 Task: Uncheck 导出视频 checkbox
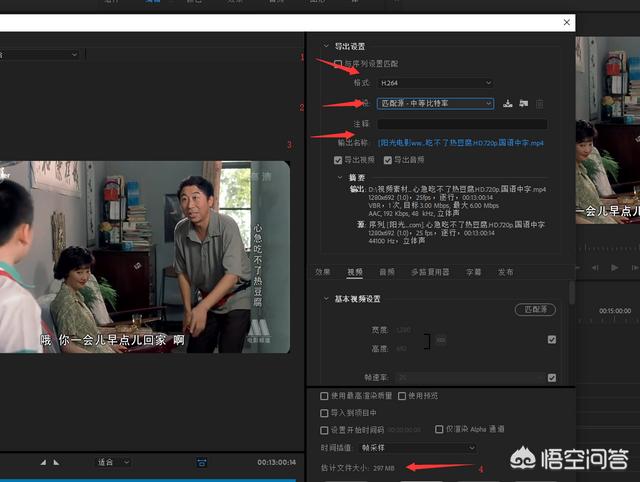pos(338,160)
